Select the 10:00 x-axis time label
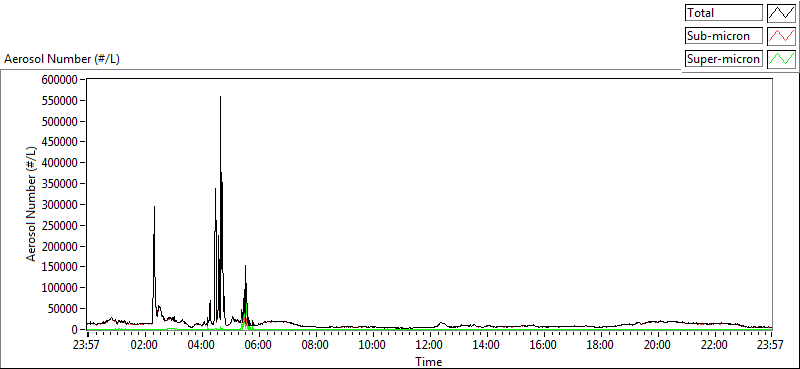Screen dimensions: 800x369 point(372,345)
